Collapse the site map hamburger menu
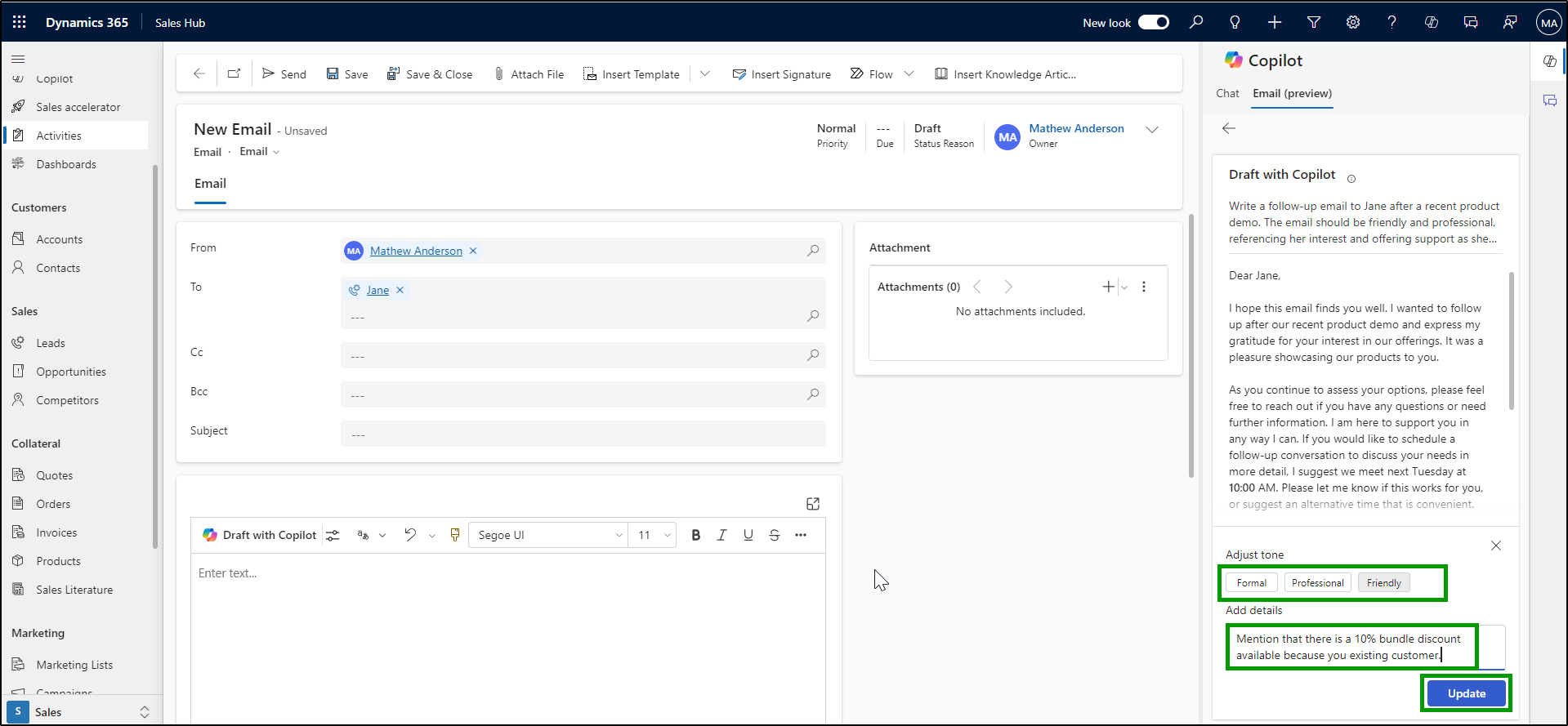The image size is (1568, 726). (x=18, y=59)
